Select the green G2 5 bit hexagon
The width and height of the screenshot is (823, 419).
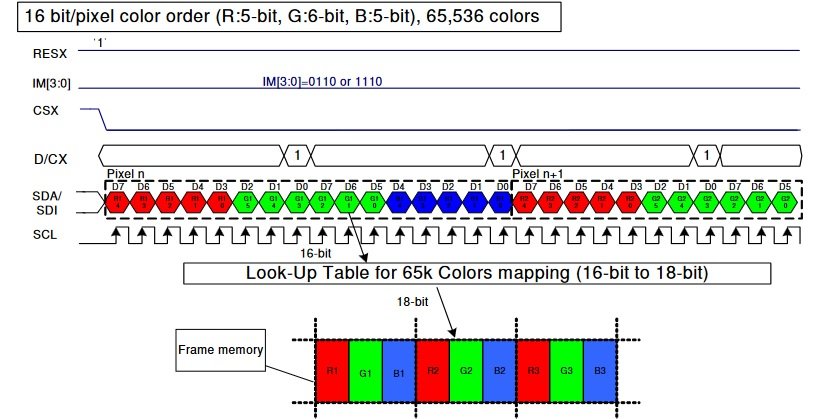pyautogui.click(x=656, y=202)
